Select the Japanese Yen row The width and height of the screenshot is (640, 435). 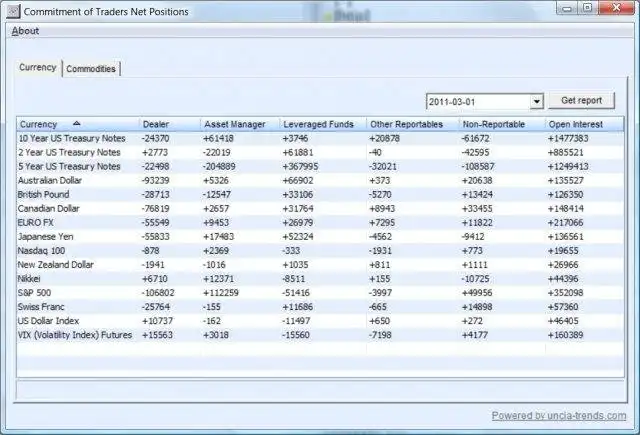320,237
